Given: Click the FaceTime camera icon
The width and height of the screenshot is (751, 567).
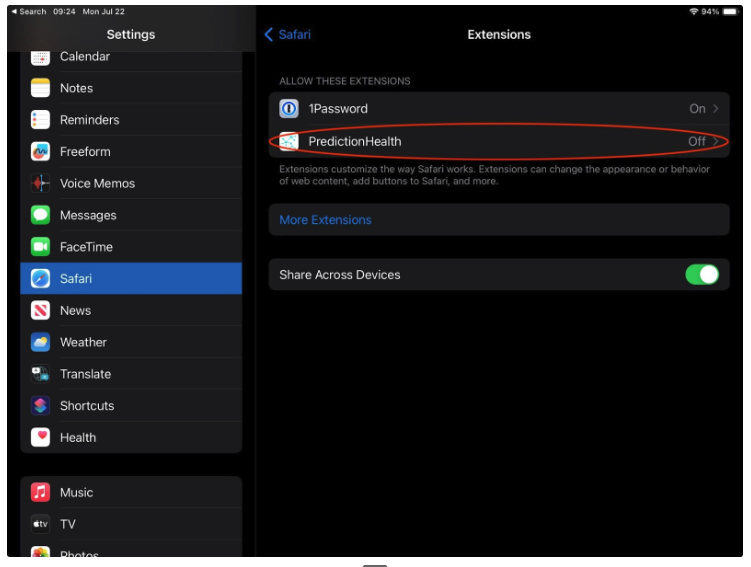Looking at the screenshot, I should point(40,247).
